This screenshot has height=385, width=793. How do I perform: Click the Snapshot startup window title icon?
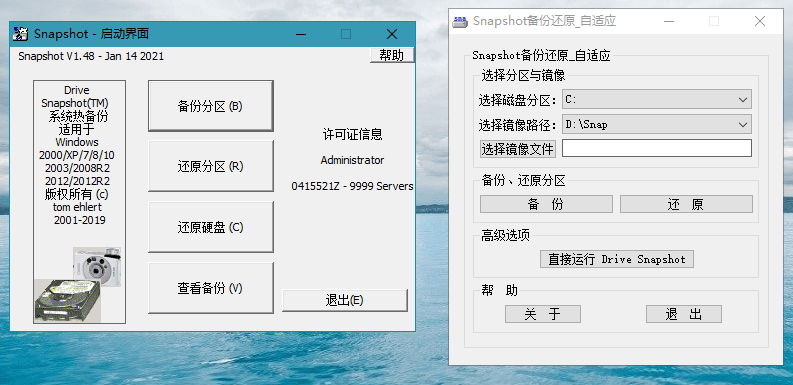21,34
